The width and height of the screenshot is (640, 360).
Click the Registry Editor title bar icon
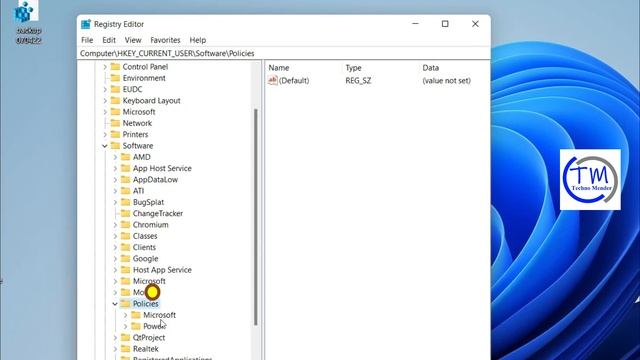(x=86, y=24)
